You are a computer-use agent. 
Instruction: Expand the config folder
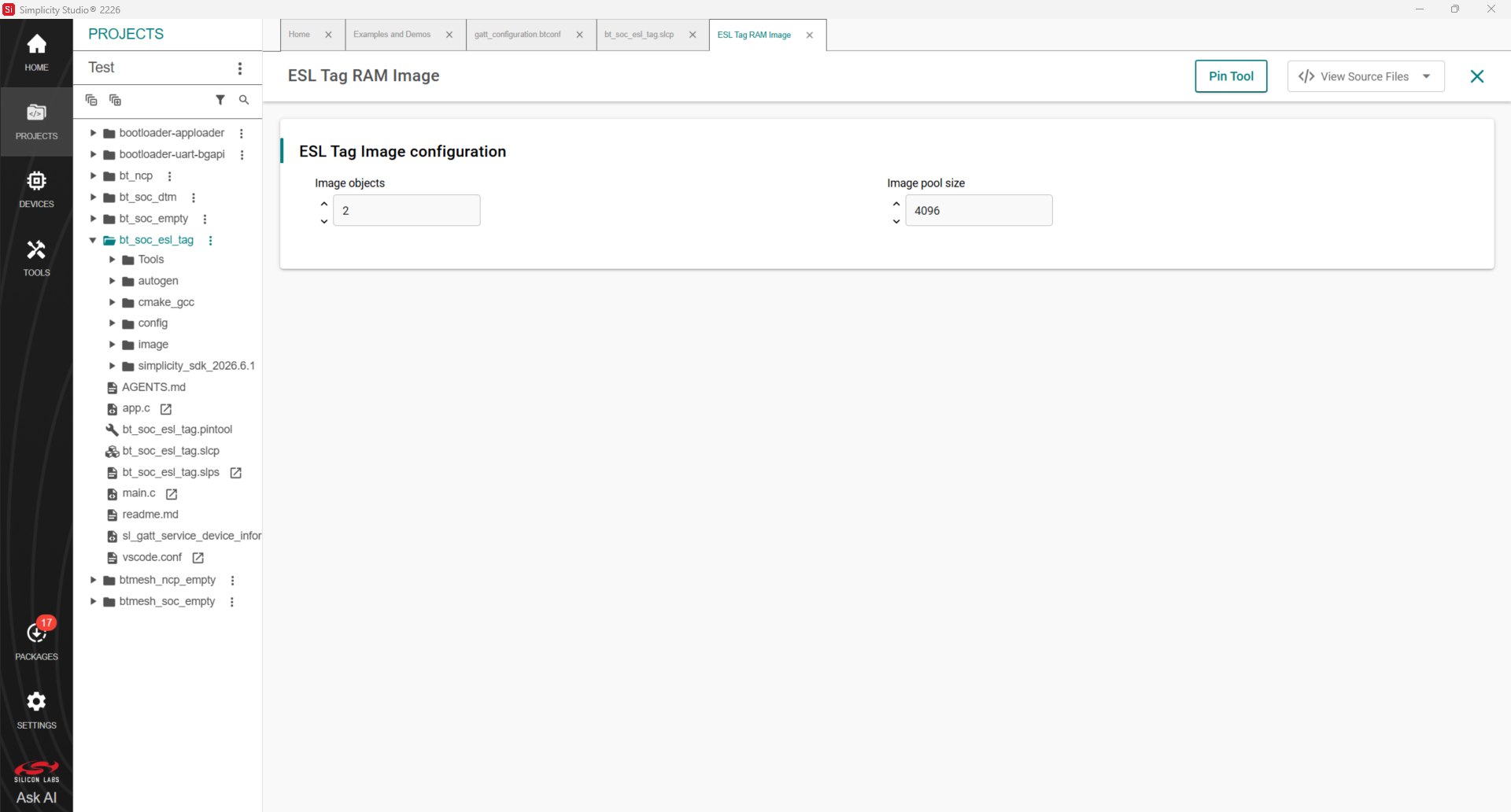(x=112, y=323)
